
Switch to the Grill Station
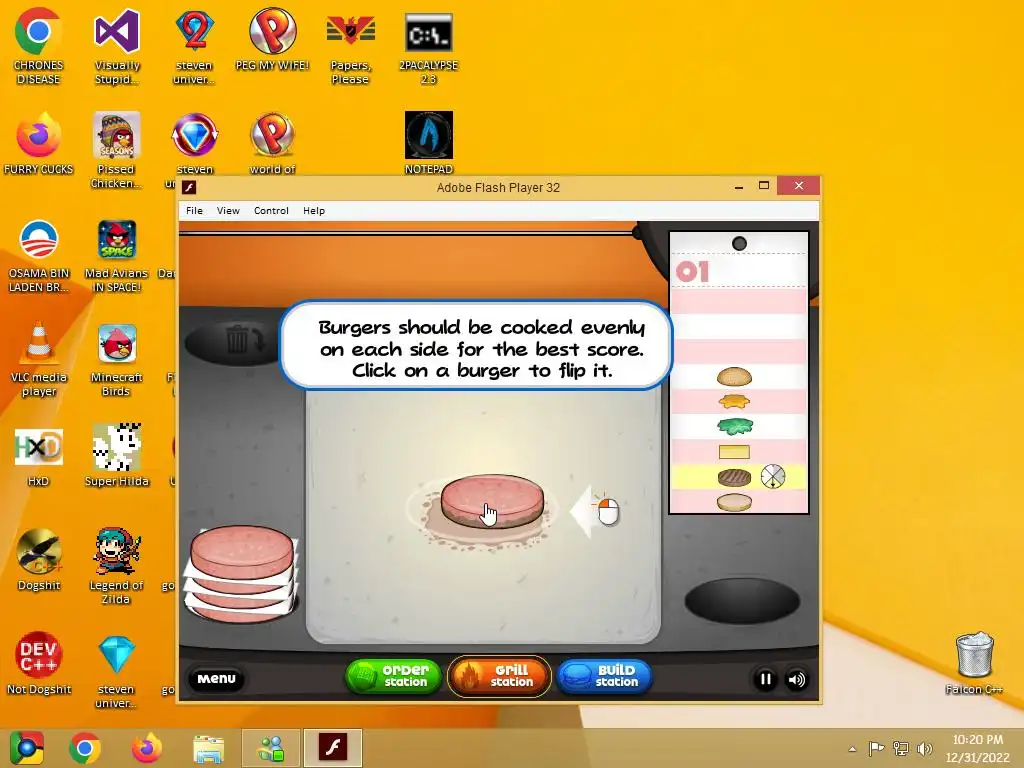[499, 676]
